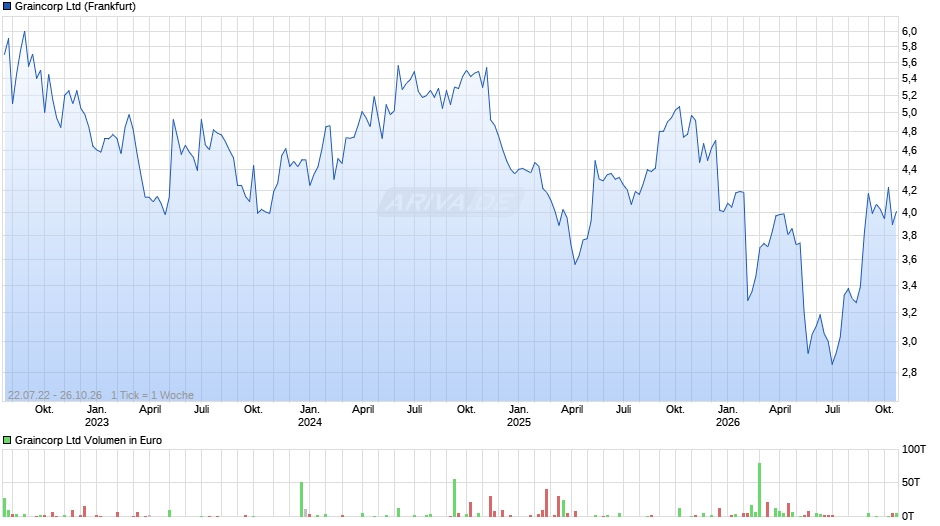Click the 3,4 price axis label
Image resolution: width=940 pixels, height=526 pixels.
click(x=909, y=285)
